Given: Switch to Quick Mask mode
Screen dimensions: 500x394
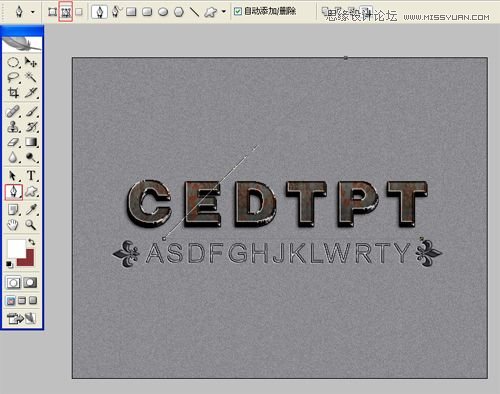Looking at the screenshot, I should (30, 283).
